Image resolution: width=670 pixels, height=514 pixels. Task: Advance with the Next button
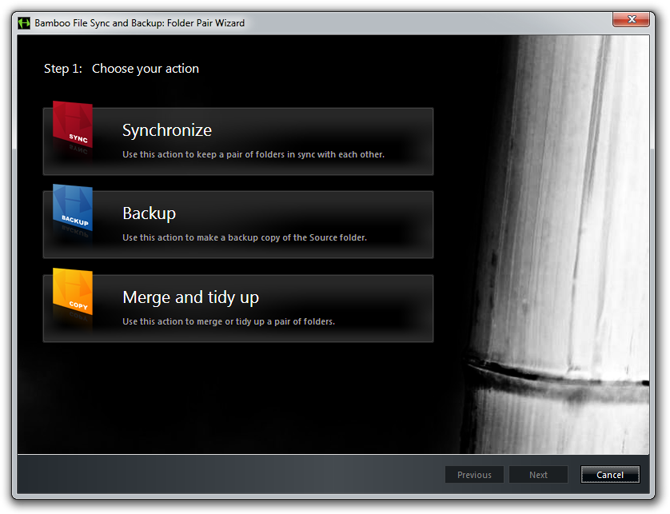coord(538,475)
